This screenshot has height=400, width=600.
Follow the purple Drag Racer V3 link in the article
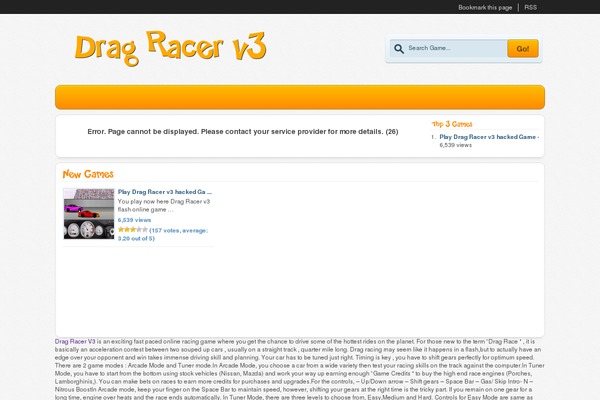click(75, 341)
